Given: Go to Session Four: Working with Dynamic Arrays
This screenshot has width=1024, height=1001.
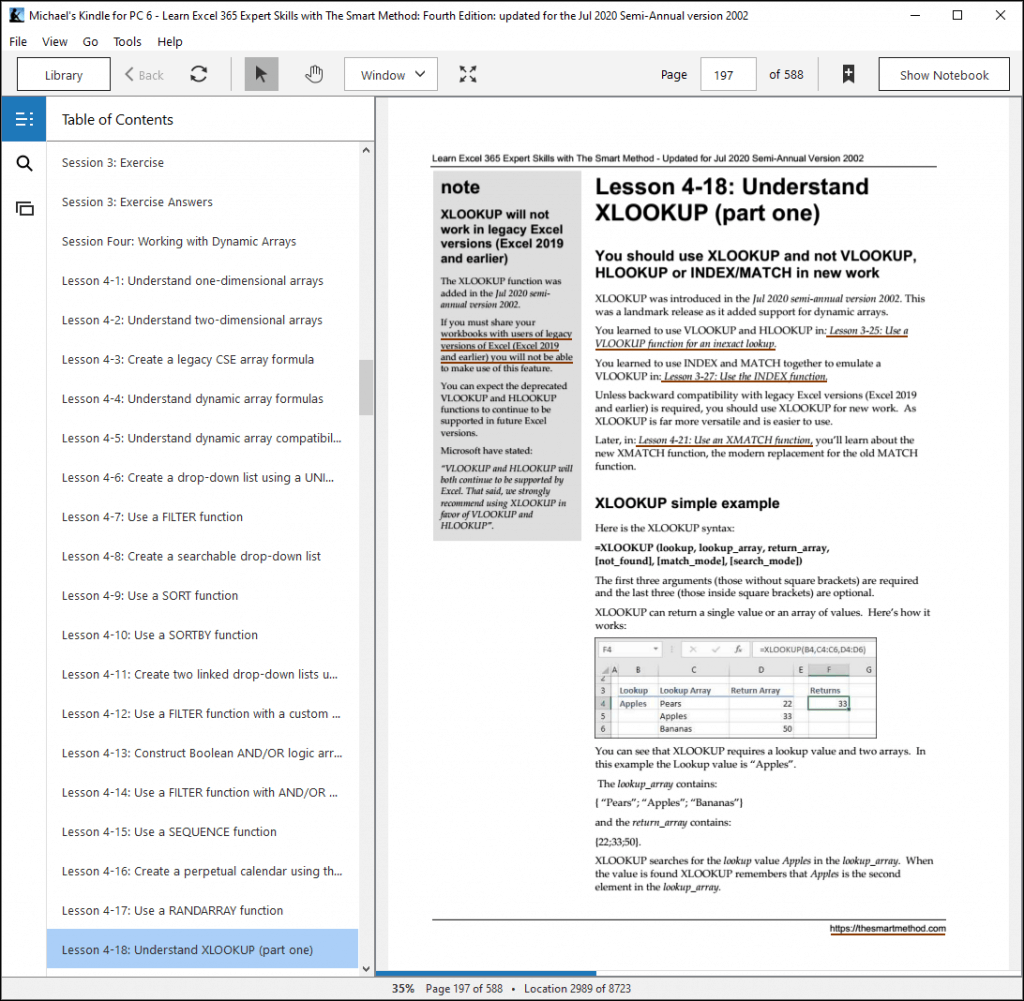Looking at the screenshot, I should [202, 242].
